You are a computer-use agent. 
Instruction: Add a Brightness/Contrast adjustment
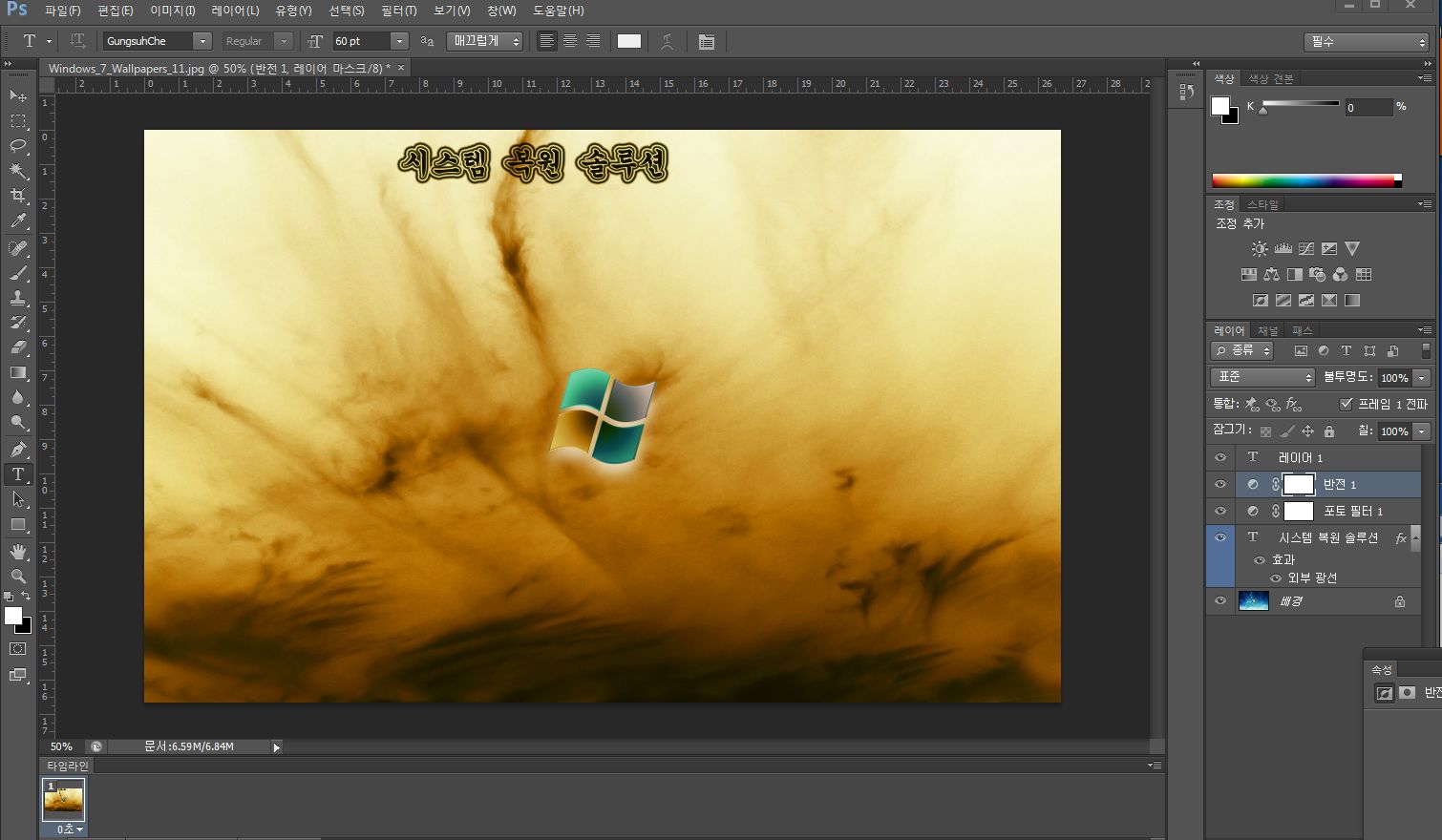pyautogui.click(x=1260, y=248)
